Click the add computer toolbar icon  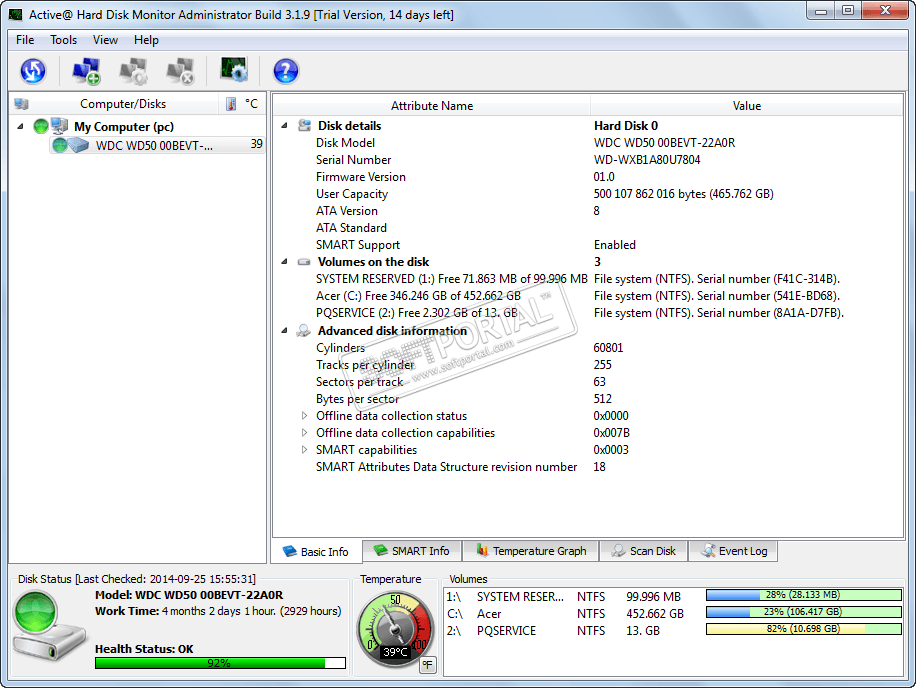(x=86, y=71)
